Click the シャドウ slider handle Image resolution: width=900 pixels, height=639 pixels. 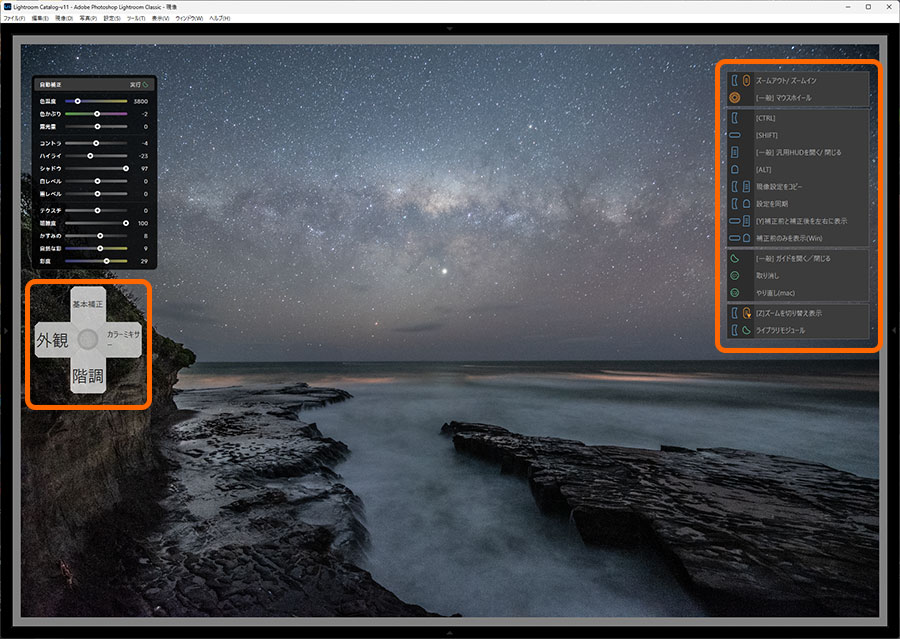(x=125, y=169)
